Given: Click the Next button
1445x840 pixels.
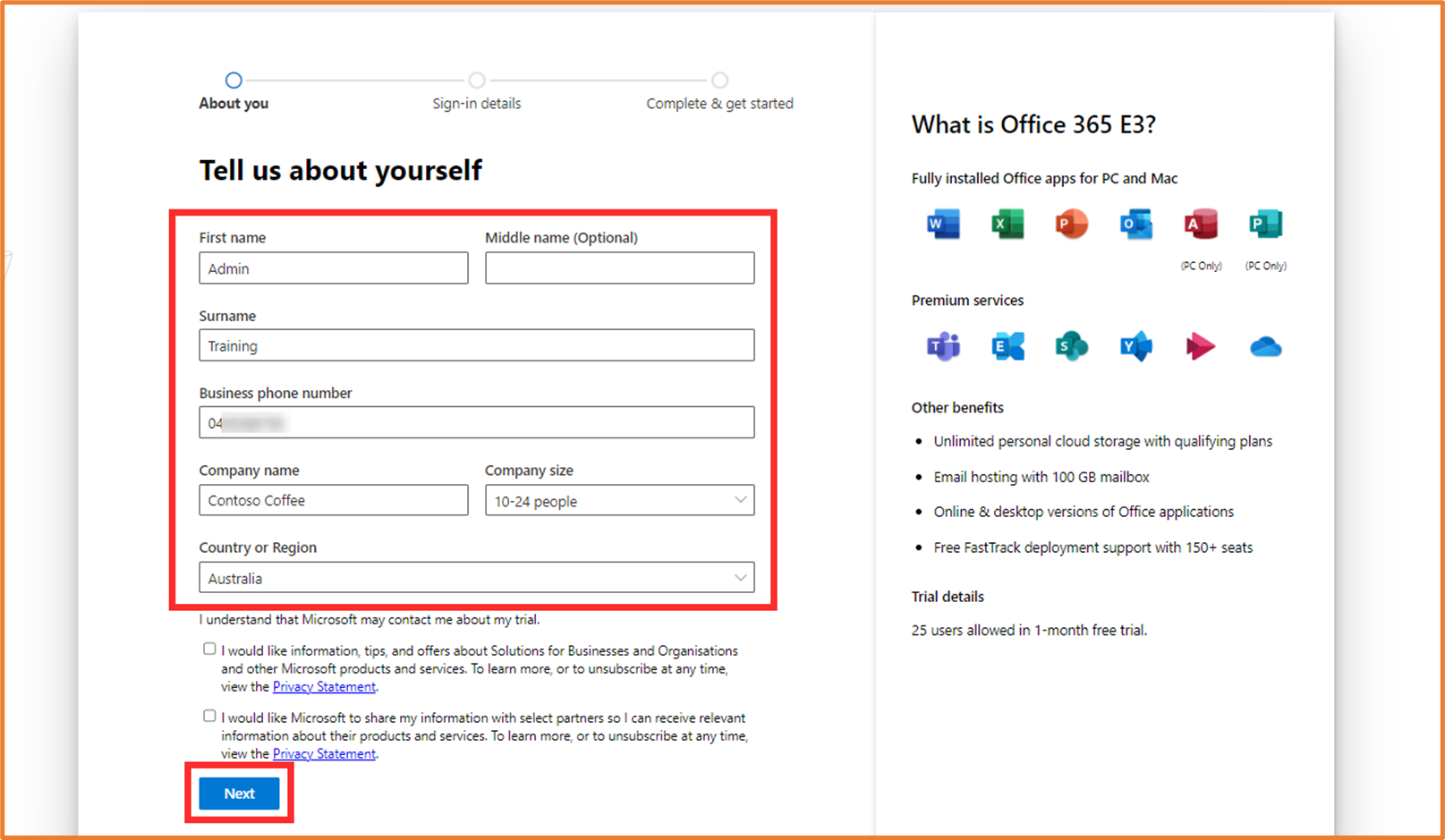Looking at the screenshot, I should pos(238,793).
